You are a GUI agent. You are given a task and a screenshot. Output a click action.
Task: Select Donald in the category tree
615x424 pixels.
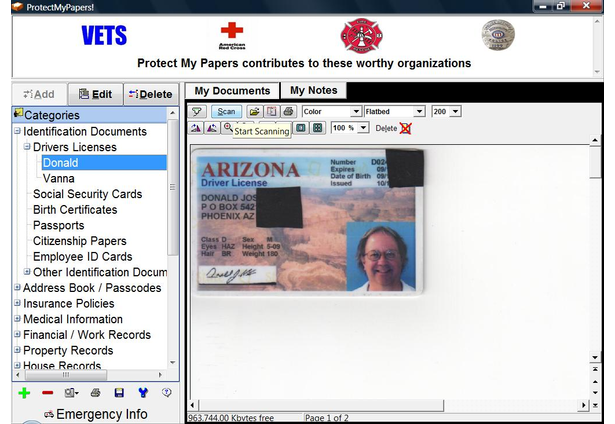click(x=104, y=162)
